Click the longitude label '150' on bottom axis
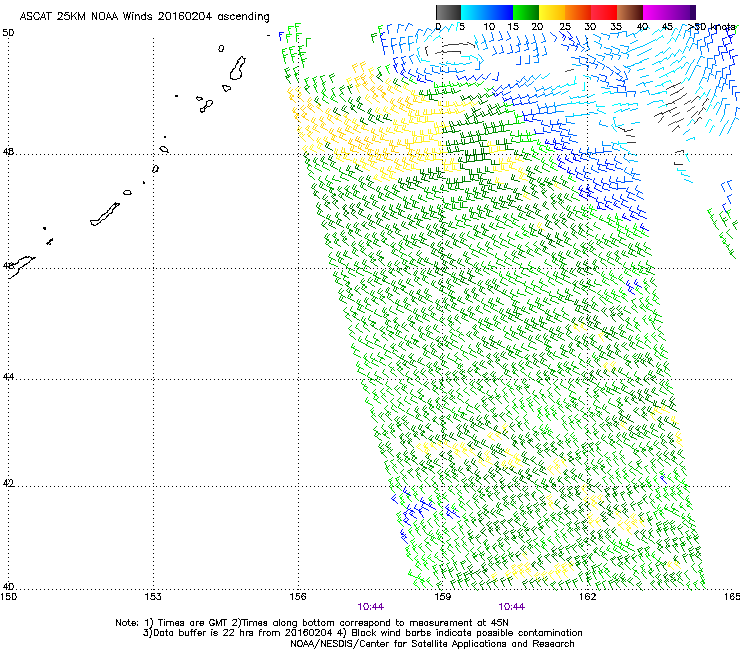The image size is (740, 650). [8, 597]
